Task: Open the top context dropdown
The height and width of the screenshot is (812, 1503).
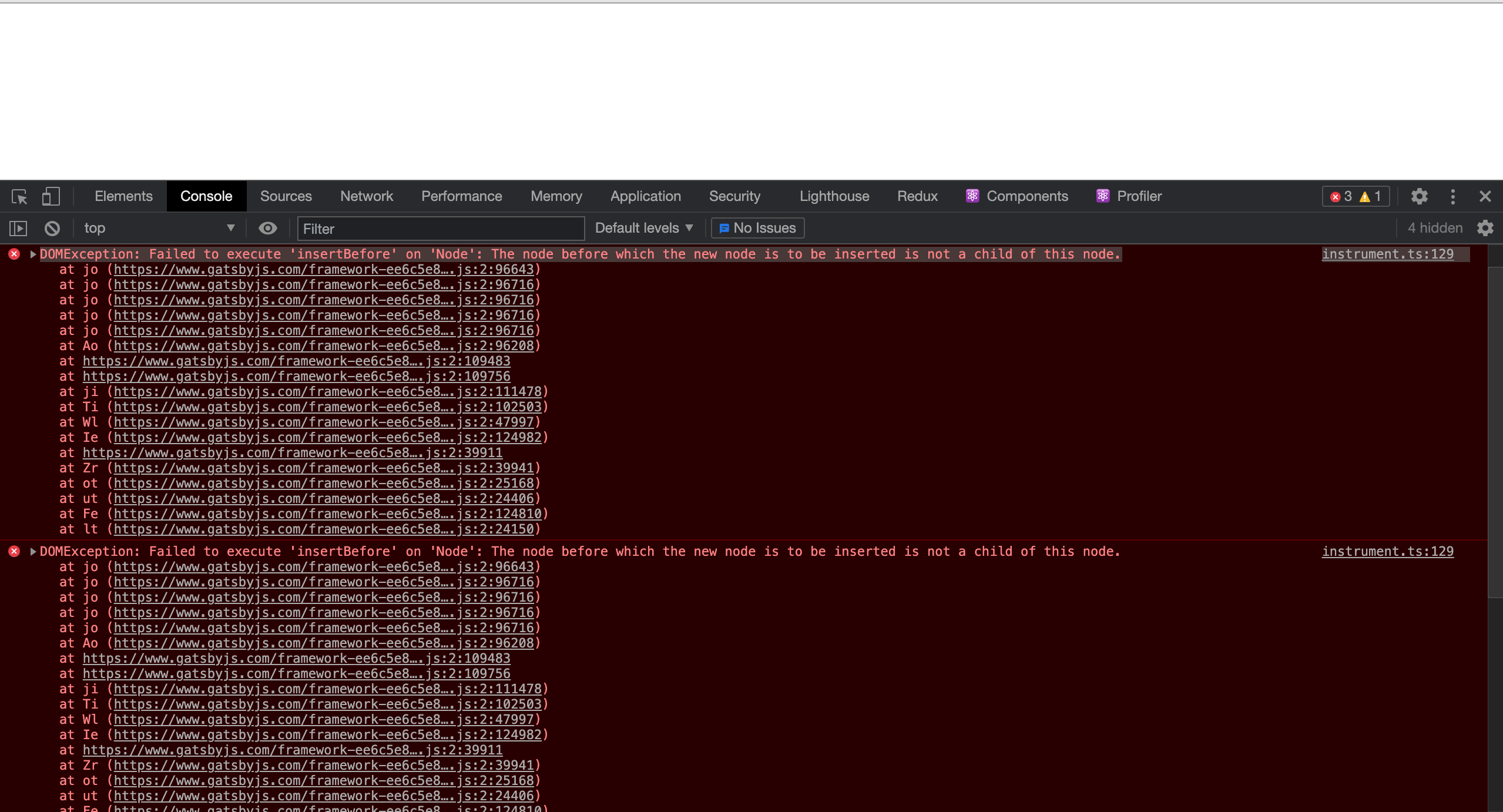Action: pyautogui.click(x=159, y=228)
